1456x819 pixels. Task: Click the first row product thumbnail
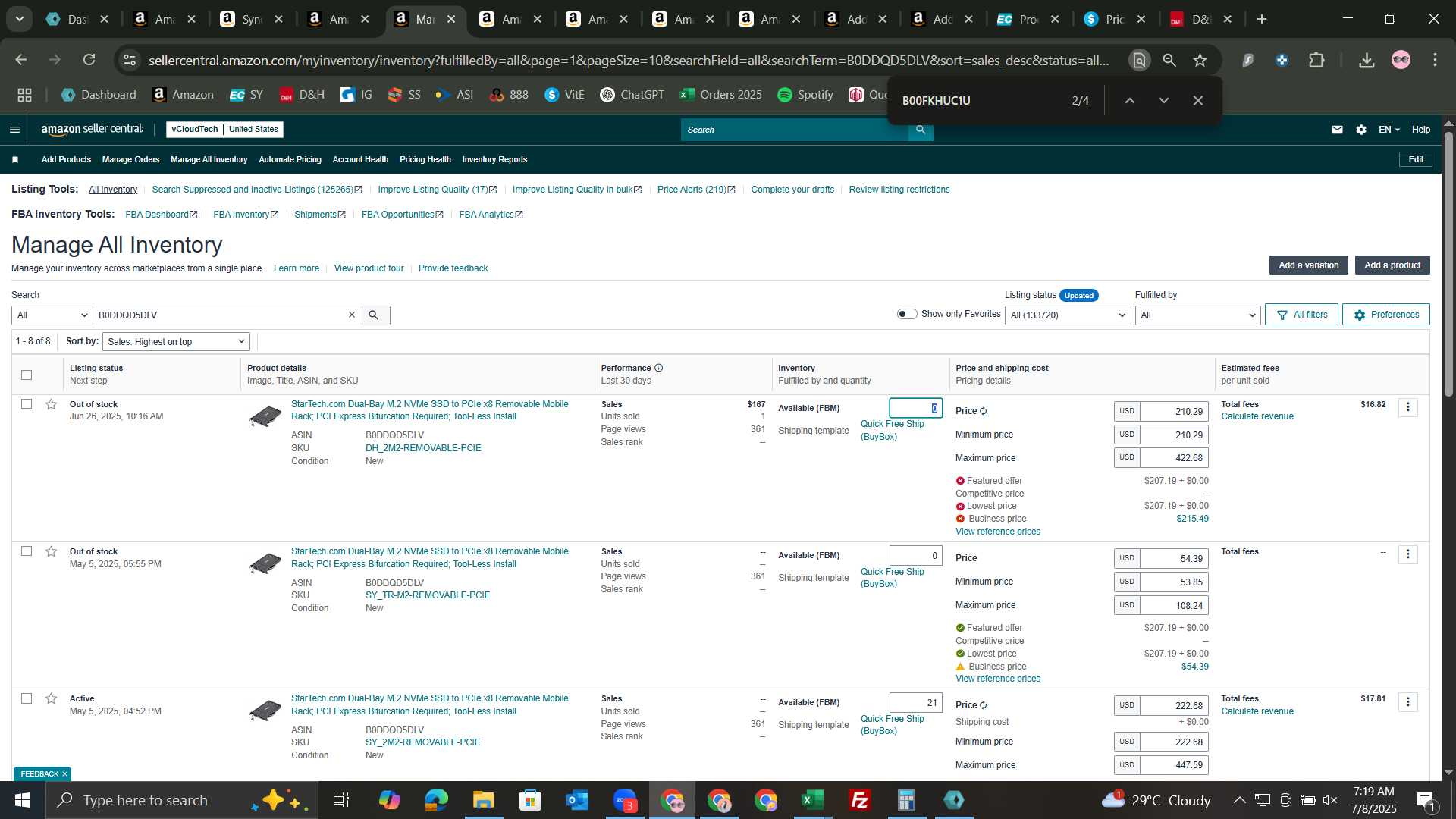(265, 416)
